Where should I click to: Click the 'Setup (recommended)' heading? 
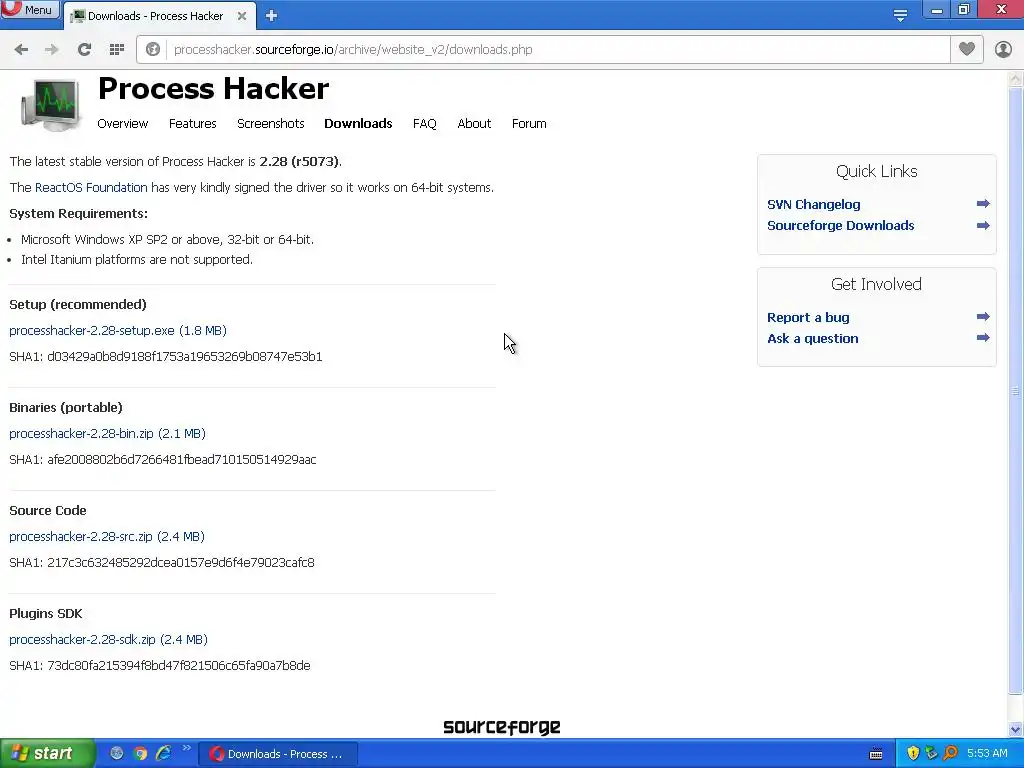[x=78, y=304]
